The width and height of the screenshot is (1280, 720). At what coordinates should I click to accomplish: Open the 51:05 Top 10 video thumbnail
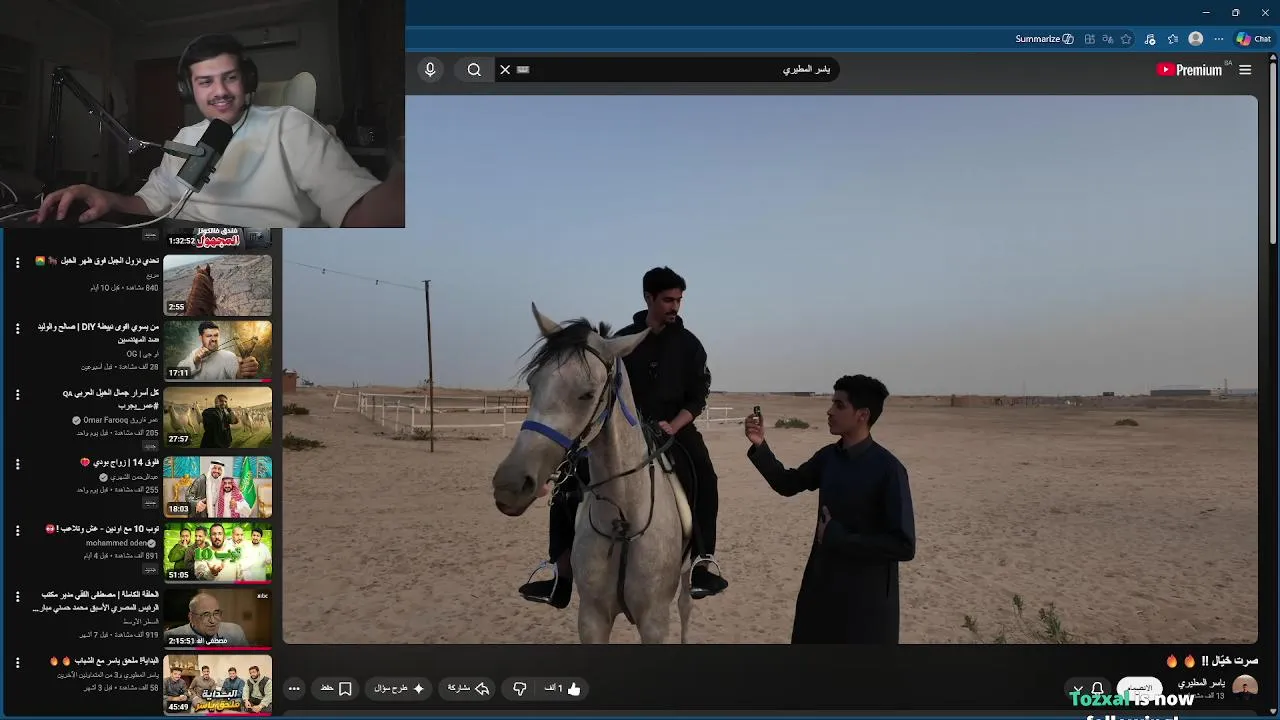tap(217, 553)
